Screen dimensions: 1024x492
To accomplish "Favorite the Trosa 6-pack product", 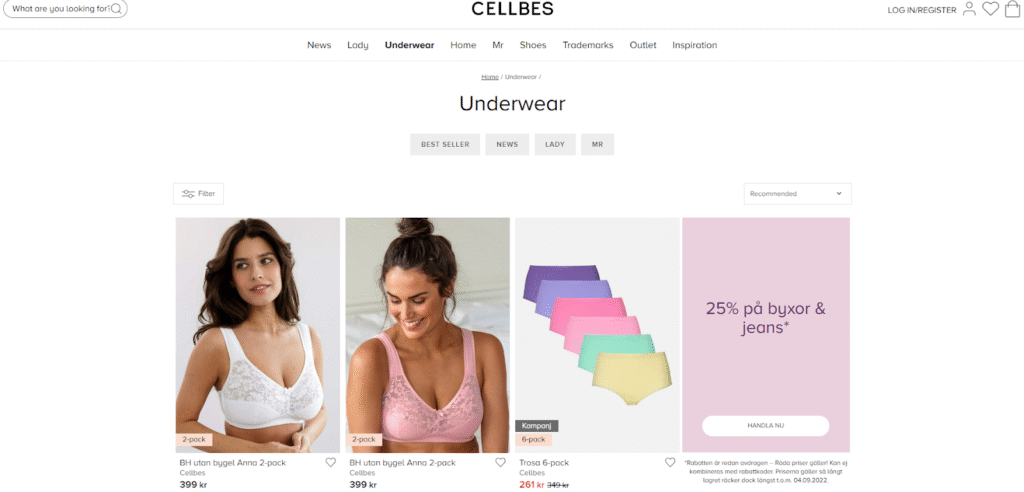I will pos(670,462).
